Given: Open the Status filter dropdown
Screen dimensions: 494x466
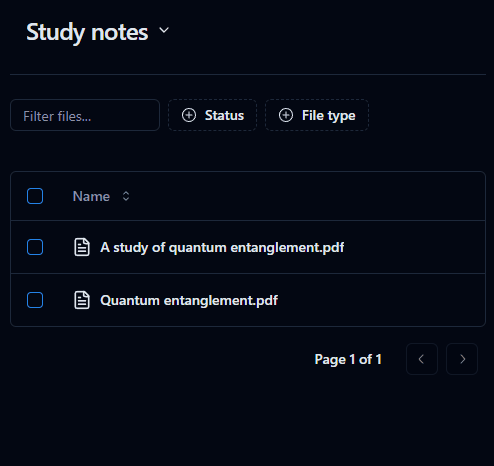Looking at the screenshot, I should (212, 115).
